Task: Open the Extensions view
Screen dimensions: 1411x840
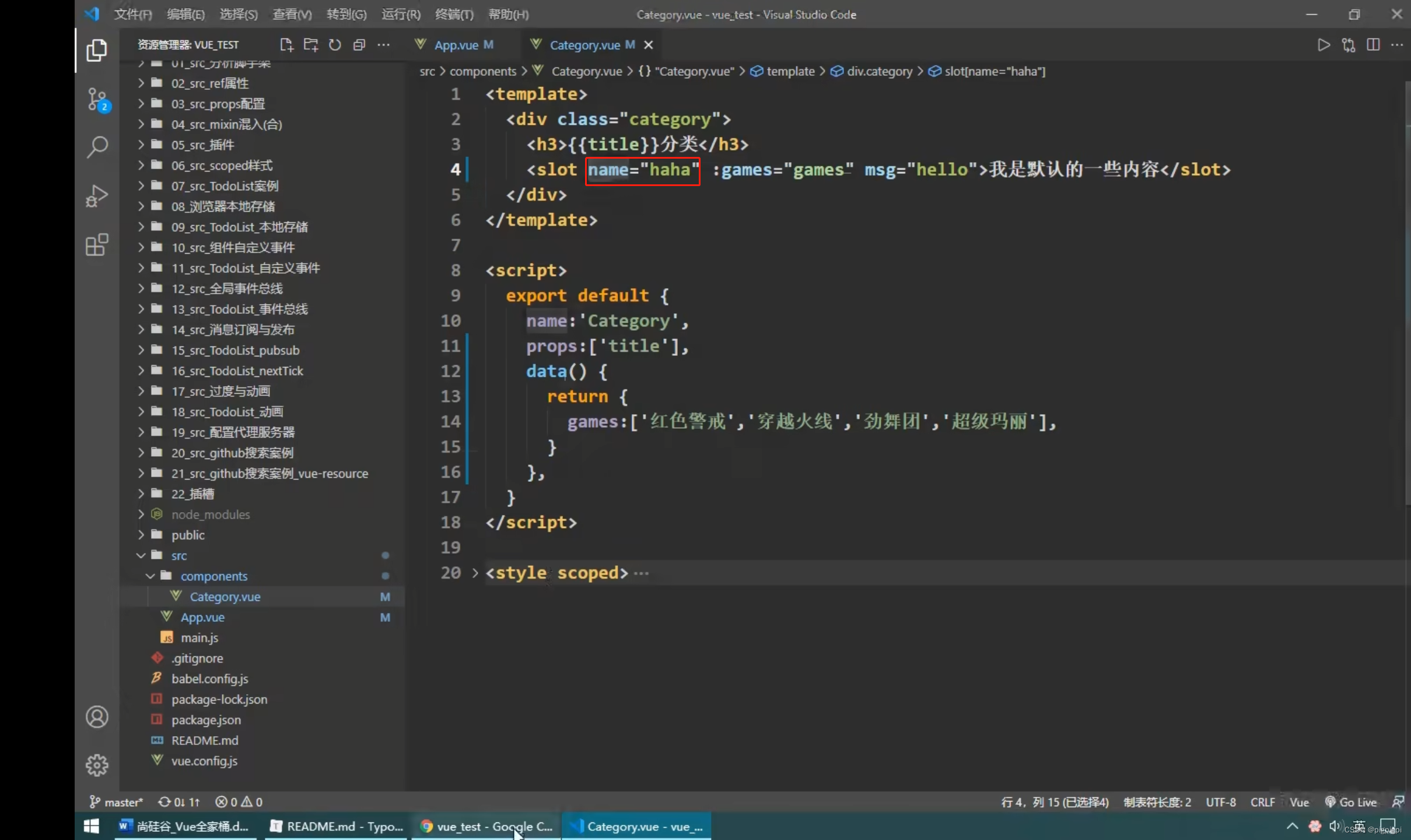Action: (x=97, y=244)
